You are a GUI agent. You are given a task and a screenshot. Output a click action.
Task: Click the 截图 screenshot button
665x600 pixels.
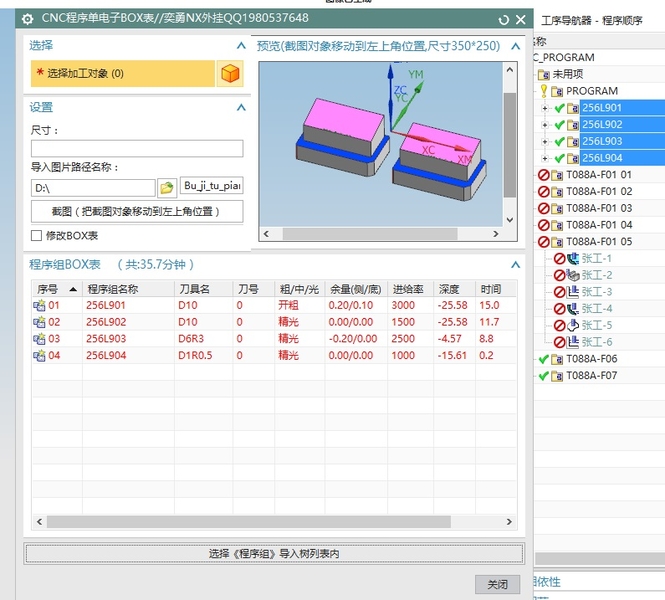click(137, 211)
